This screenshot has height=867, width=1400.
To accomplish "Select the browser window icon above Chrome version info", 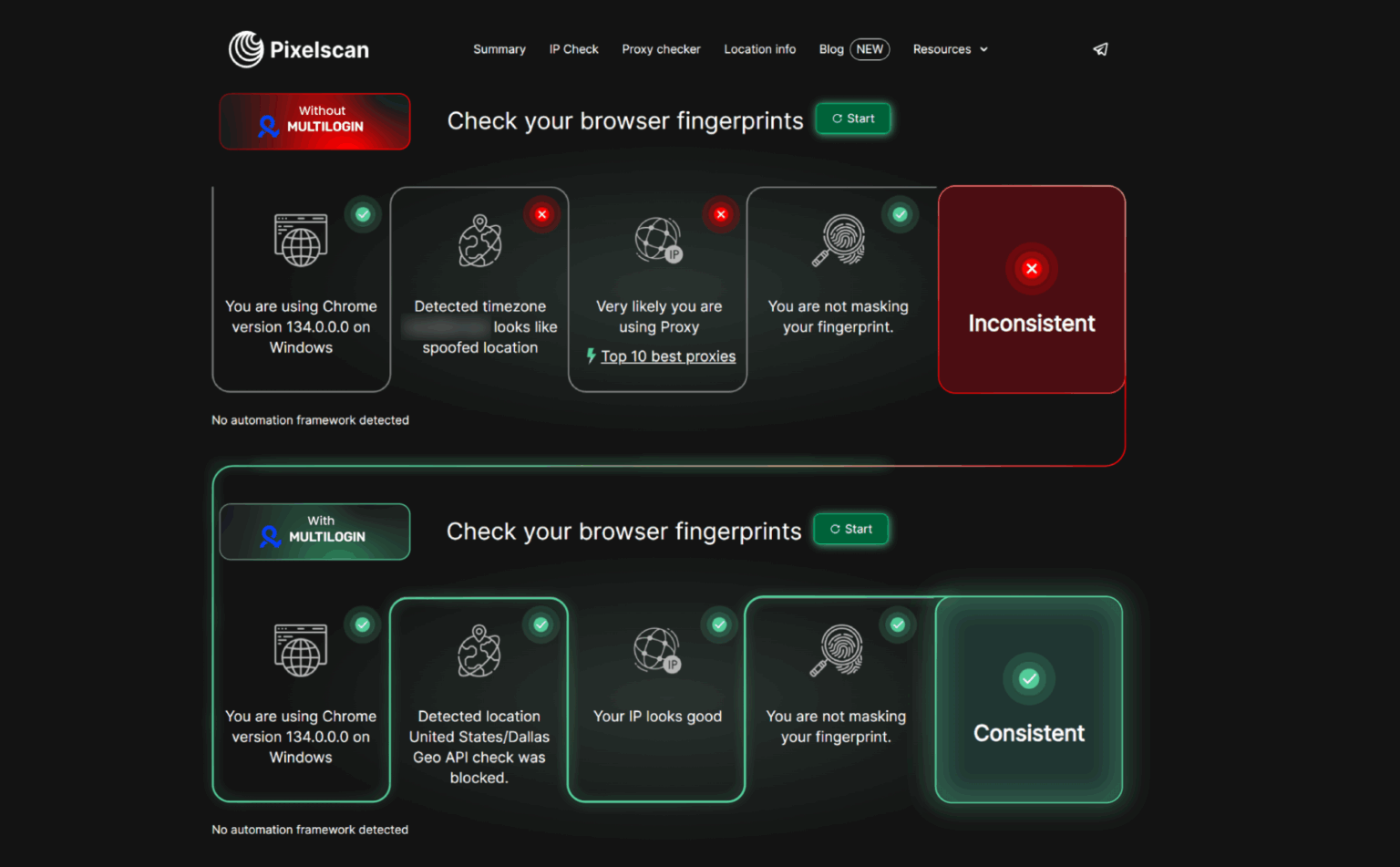I will click(x=301, y=240).
